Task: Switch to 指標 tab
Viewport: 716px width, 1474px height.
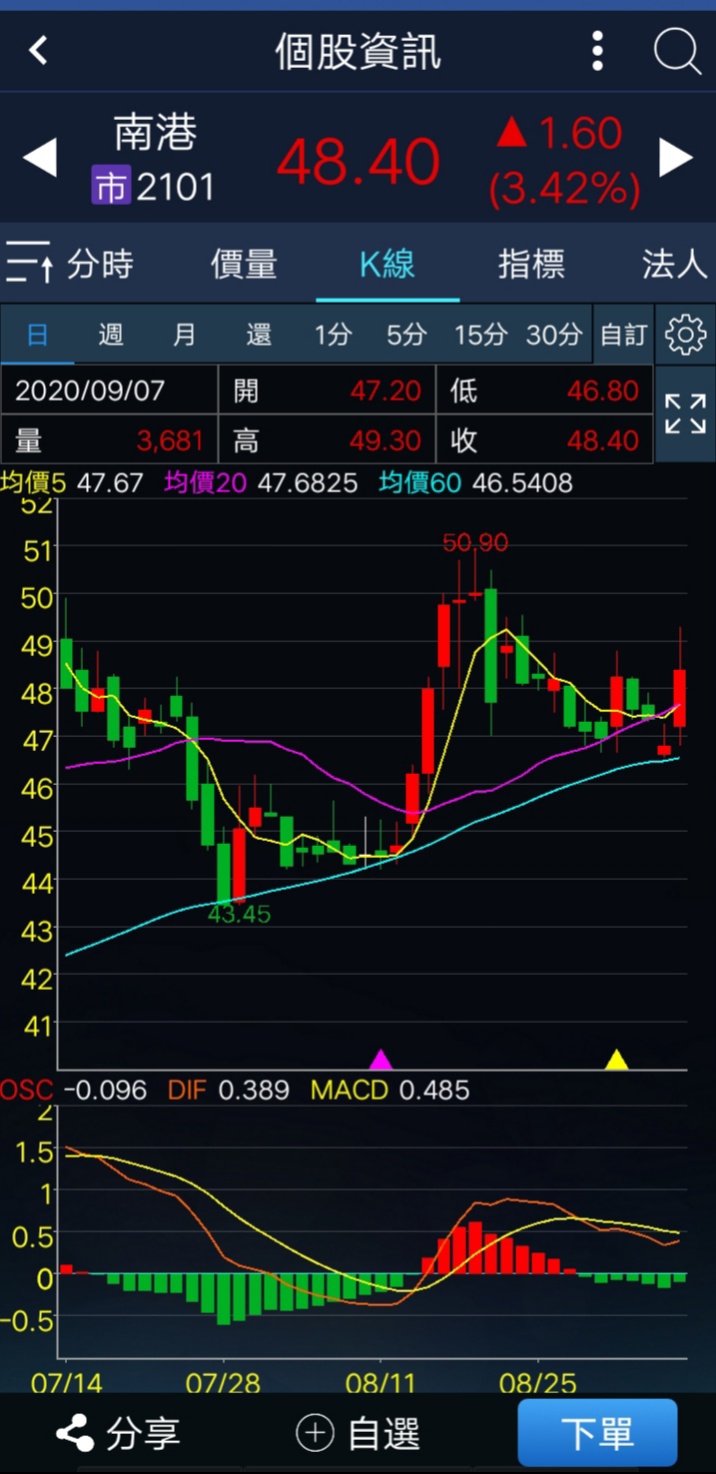Action: click(x=531, y=265)
